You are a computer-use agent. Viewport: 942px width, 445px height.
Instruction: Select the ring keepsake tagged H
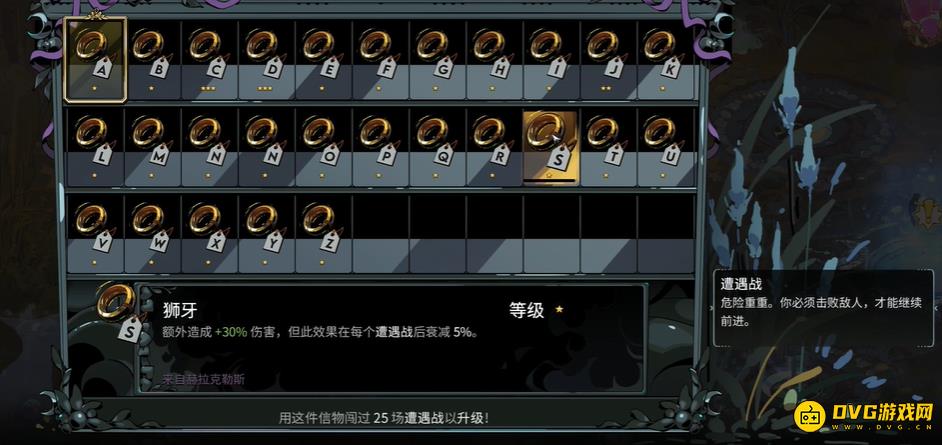[494, 60]
